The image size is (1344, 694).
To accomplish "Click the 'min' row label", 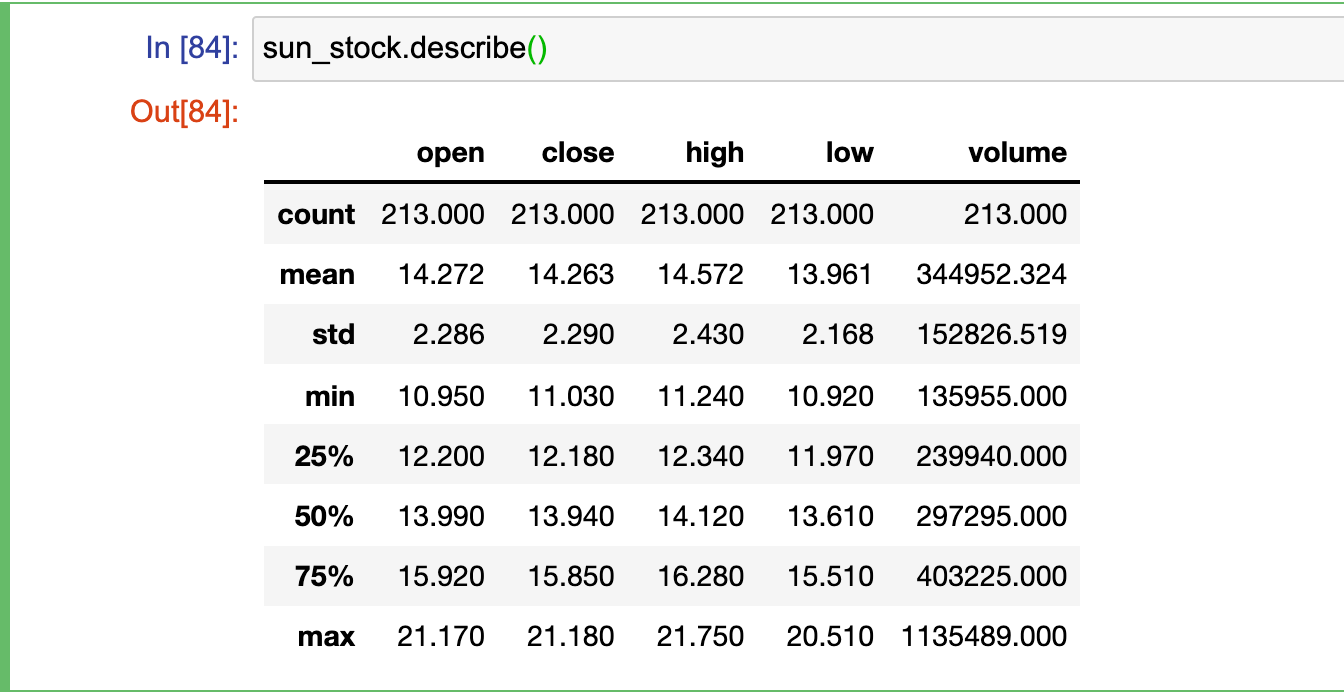I will pyautogui.click(x=330, y=396).
